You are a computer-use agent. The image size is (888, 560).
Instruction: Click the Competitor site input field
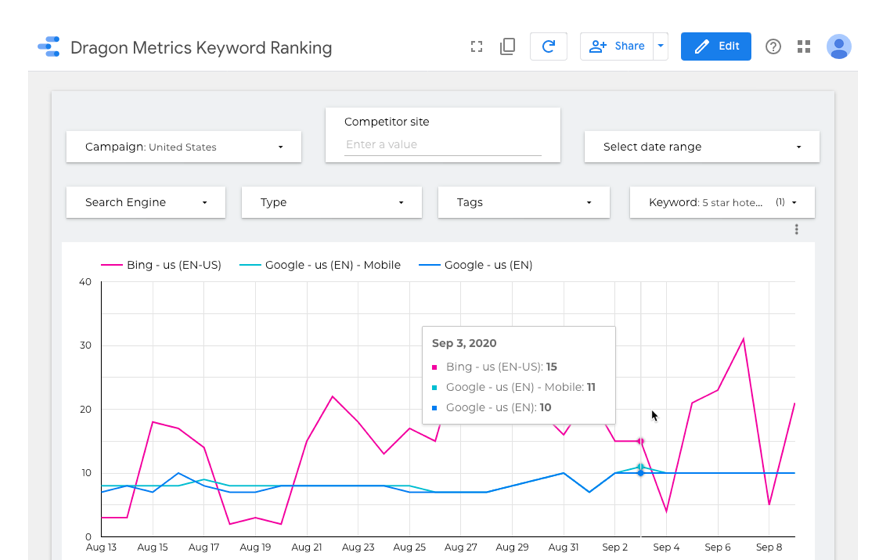(443, 145)
